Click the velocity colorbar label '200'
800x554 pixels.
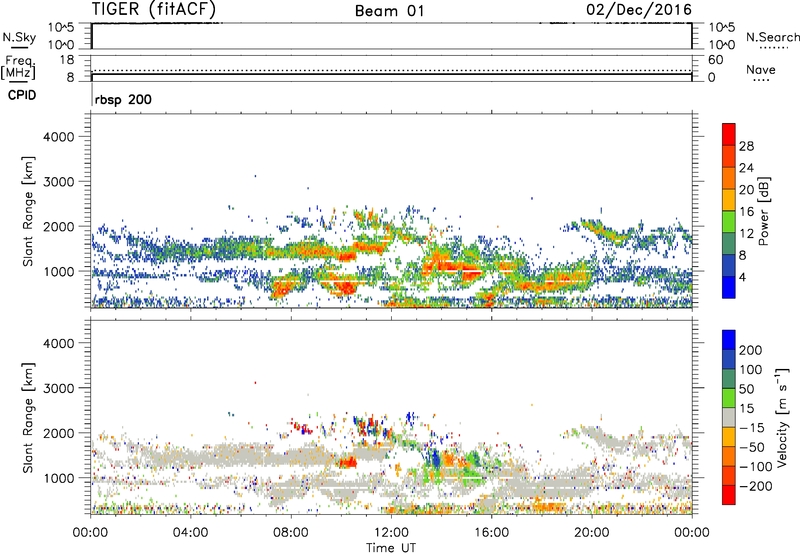(x=751, y=350)
